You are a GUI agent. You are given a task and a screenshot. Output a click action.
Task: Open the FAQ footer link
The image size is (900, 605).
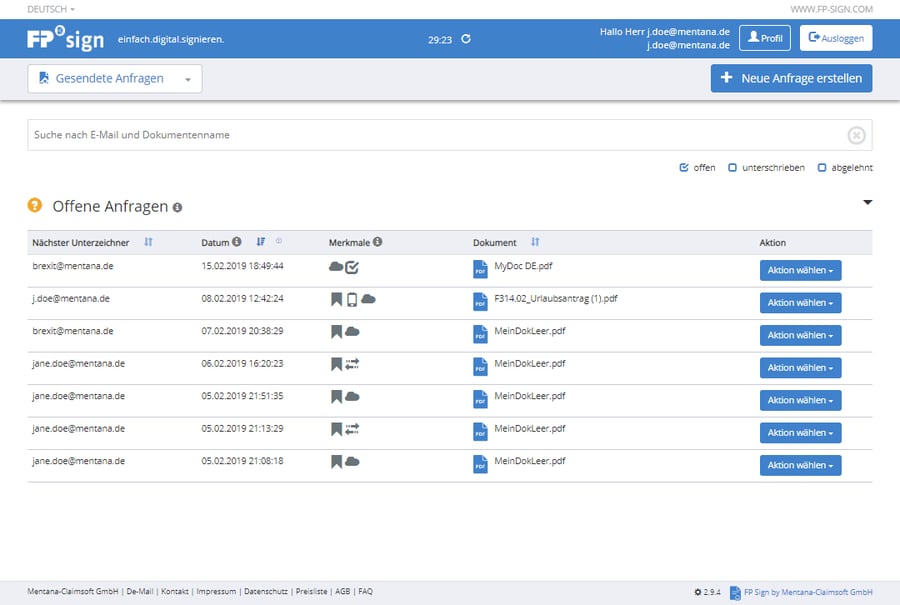click(x=366, y=592)
